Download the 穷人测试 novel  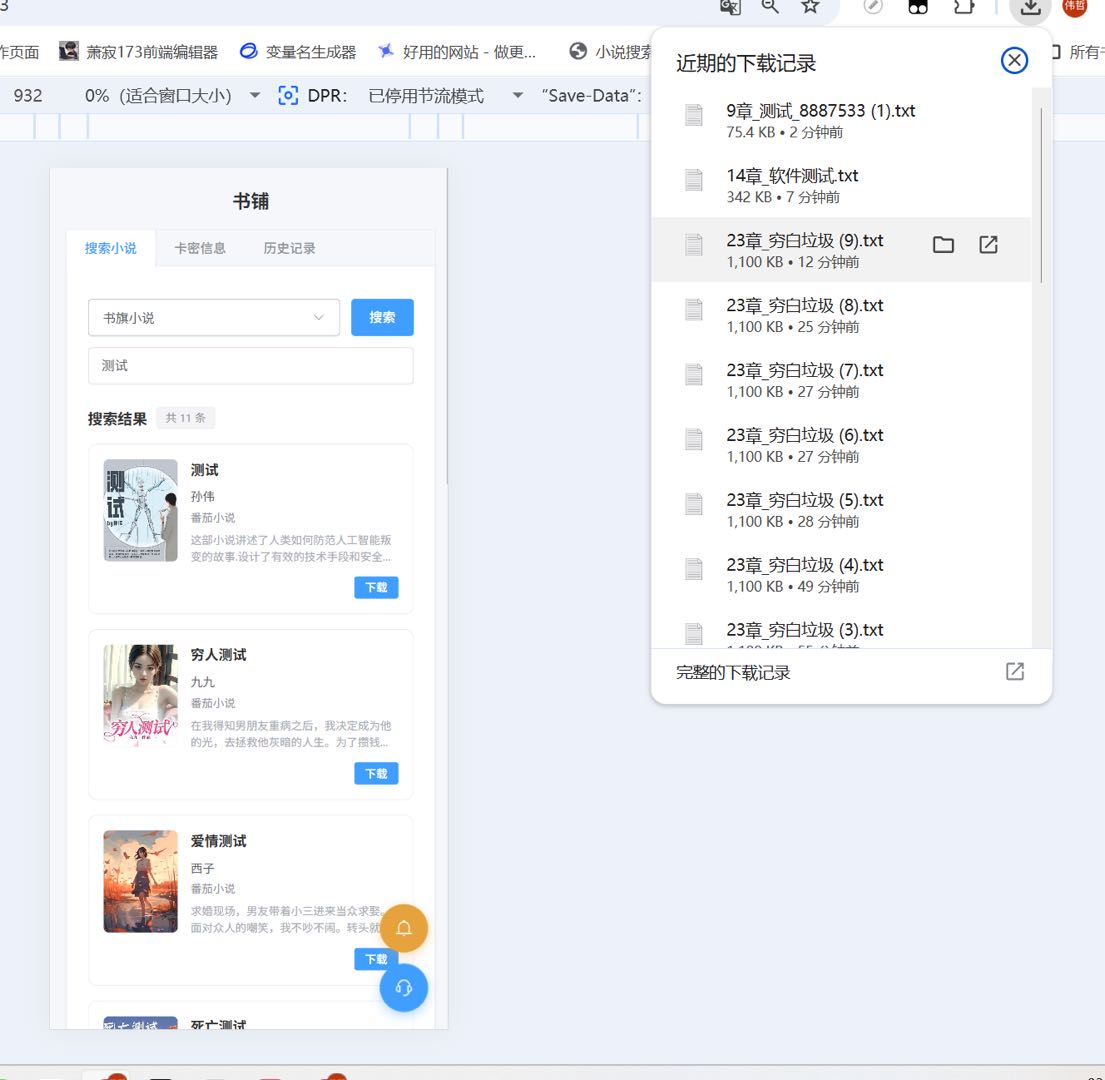376,773
